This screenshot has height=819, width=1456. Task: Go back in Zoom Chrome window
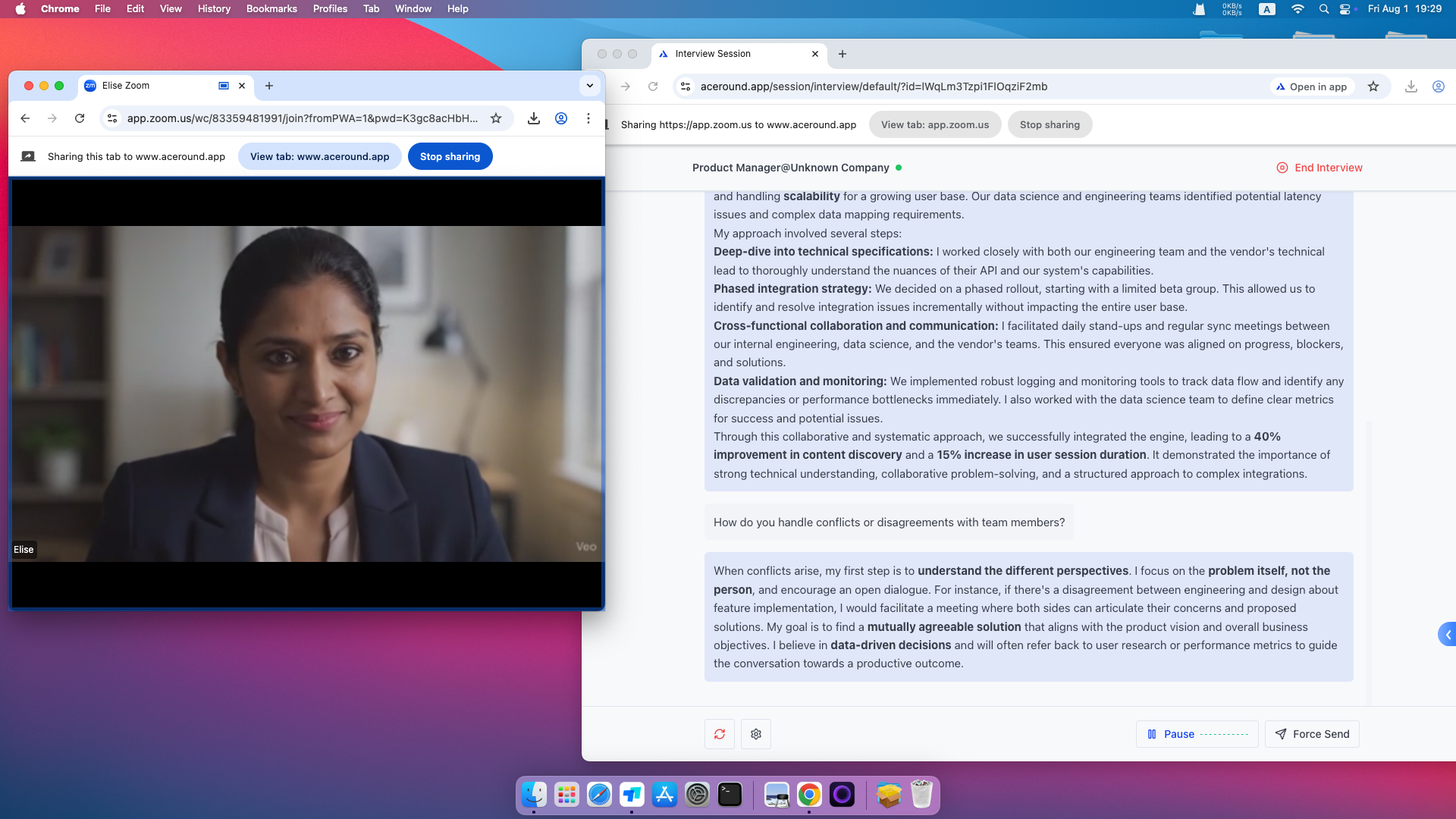25,118
